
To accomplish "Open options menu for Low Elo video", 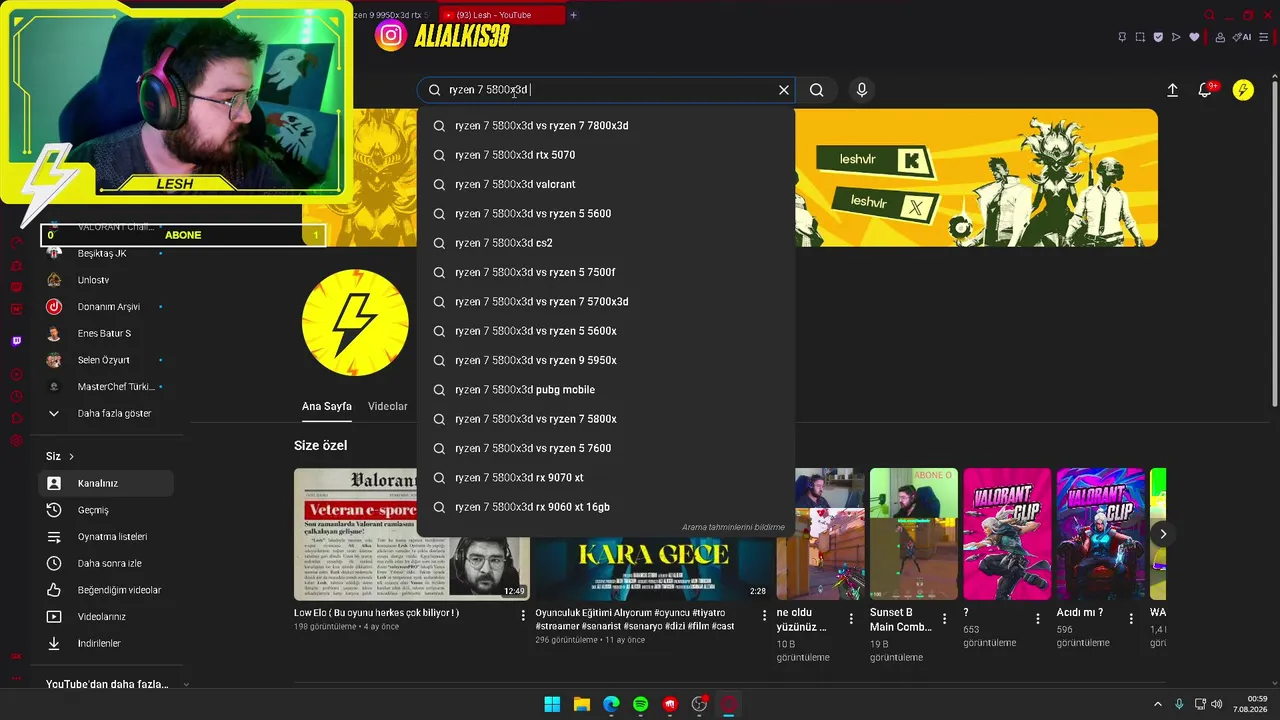I will click(x=523, y=616).
